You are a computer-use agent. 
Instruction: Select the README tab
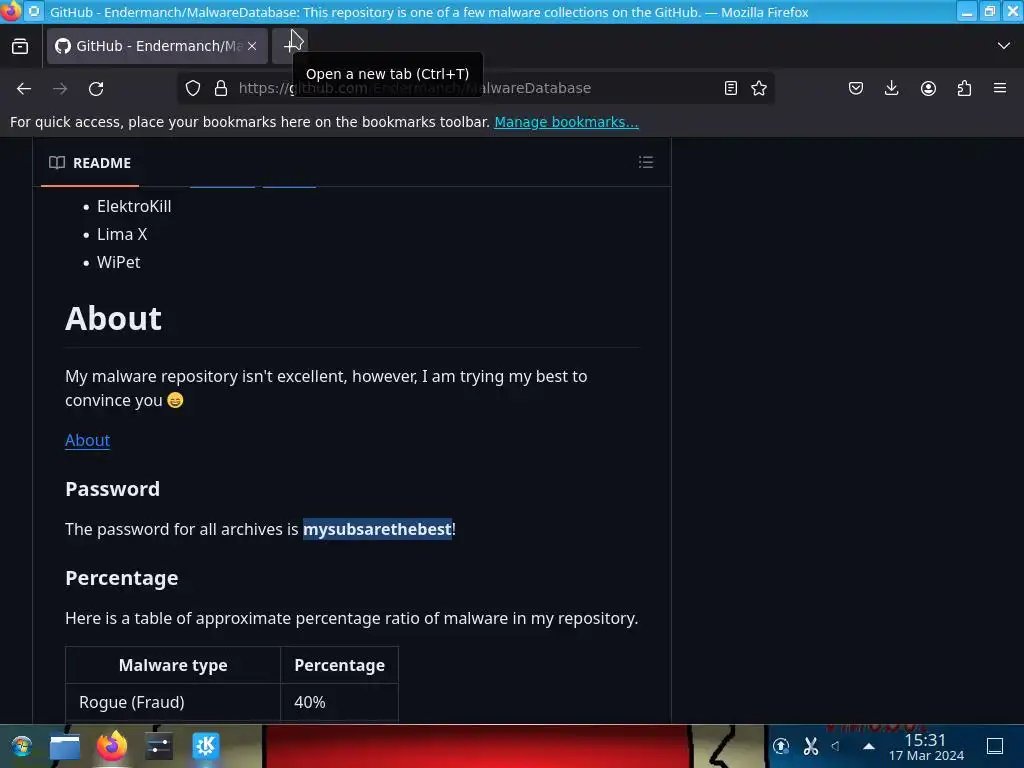(x=90, y=163)
